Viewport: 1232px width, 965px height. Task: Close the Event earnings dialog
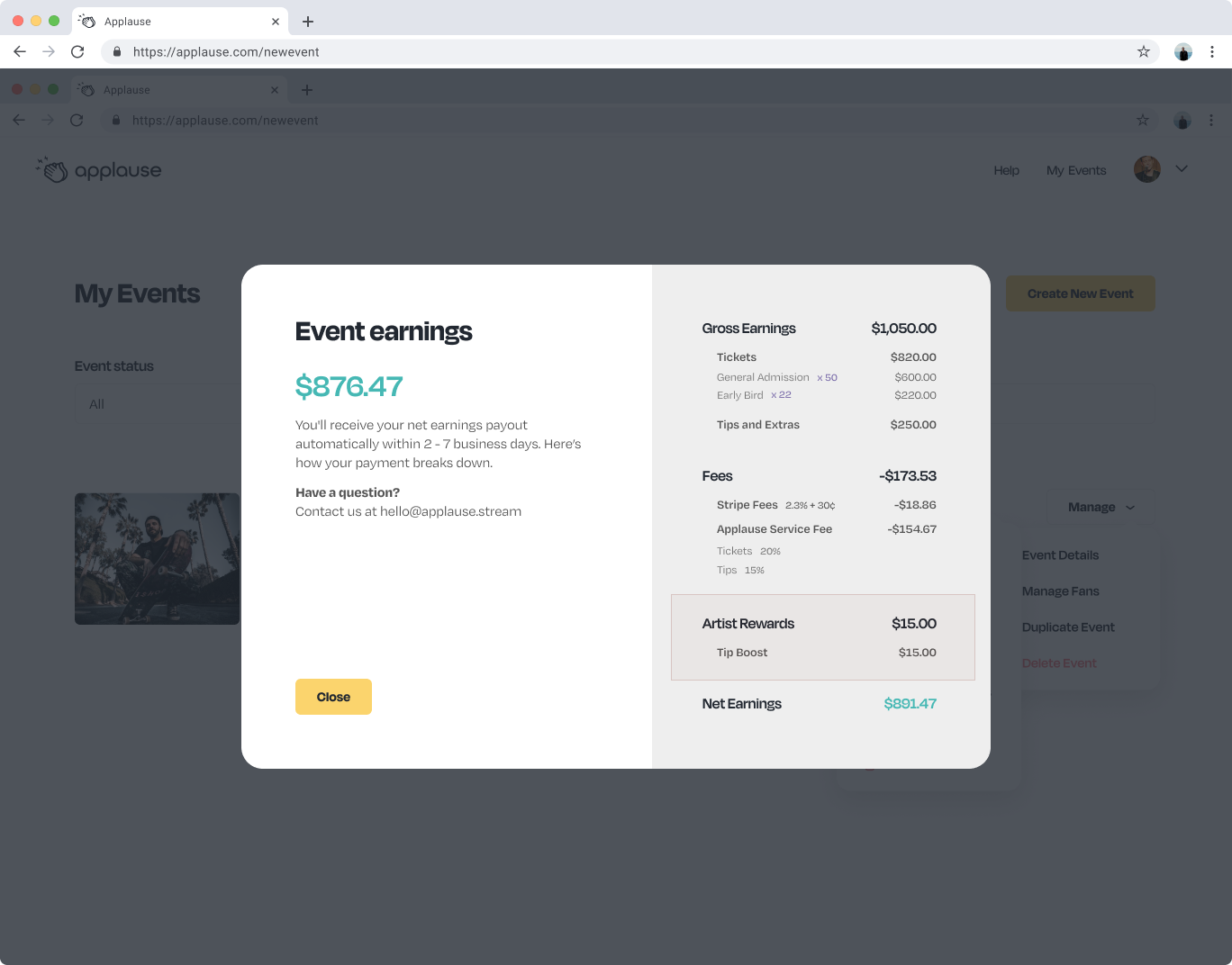(x=333, y=697)
